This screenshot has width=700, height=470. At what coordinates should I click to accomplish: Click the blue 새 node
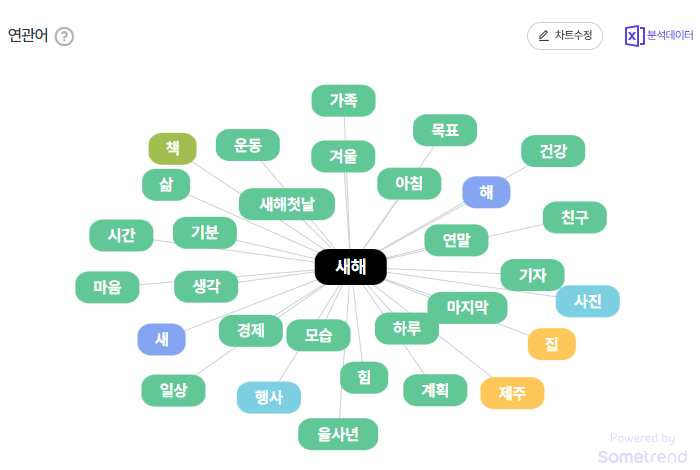coord(162,340)
